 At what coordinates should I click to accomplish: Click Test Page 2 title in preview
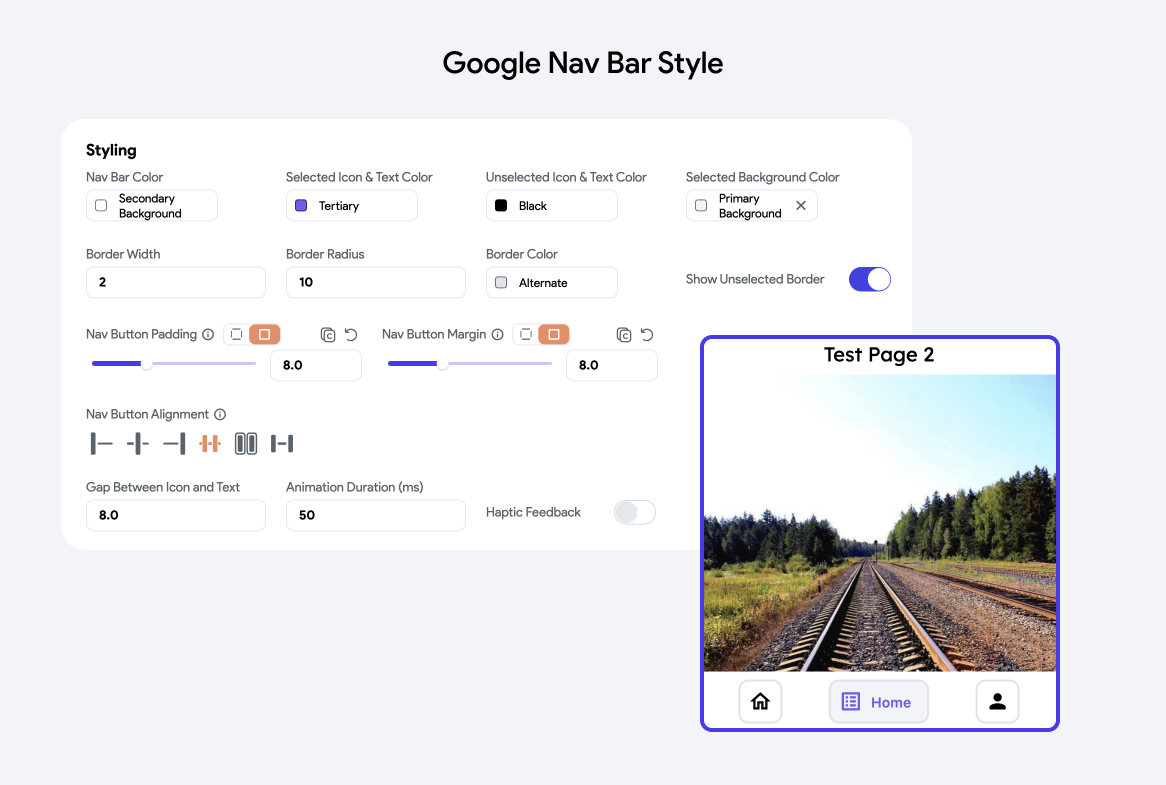(879, 355)
